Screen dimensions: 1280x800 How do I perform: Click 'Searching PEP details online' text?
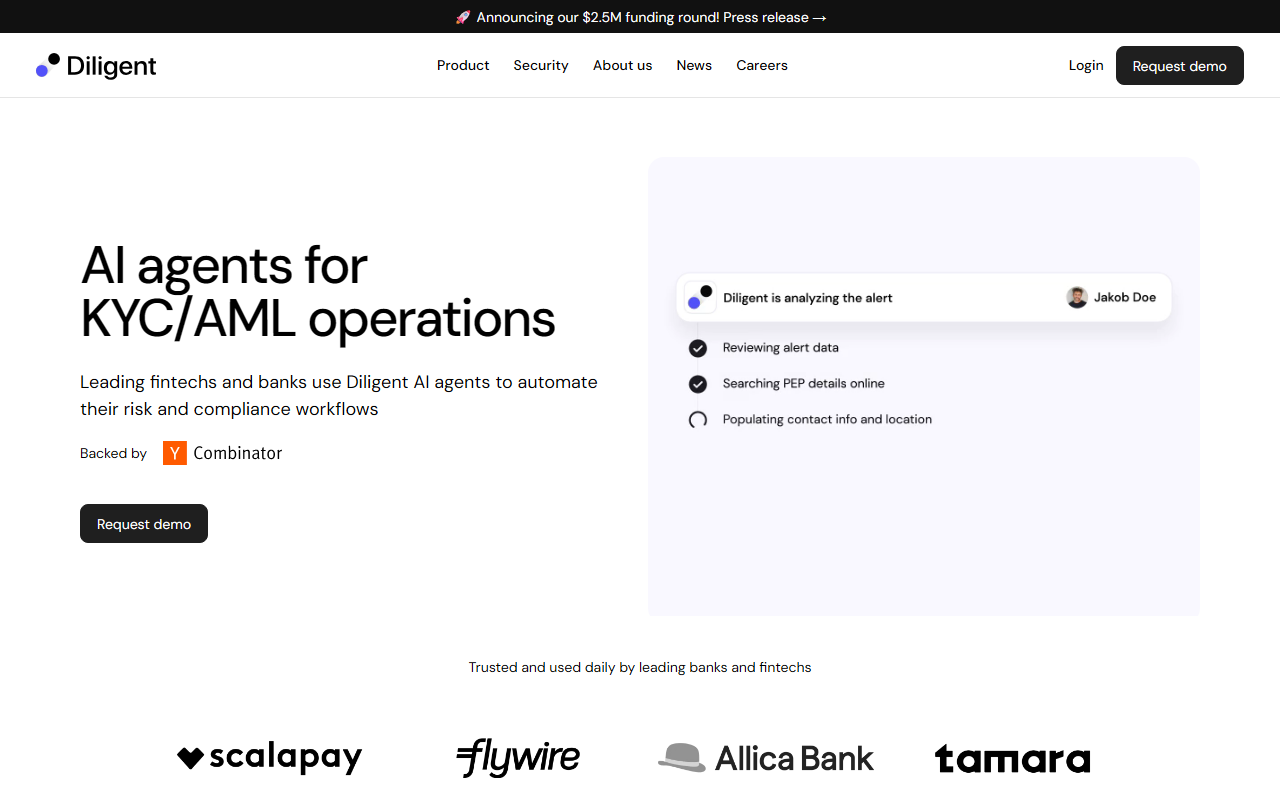(x=804, y=384)
